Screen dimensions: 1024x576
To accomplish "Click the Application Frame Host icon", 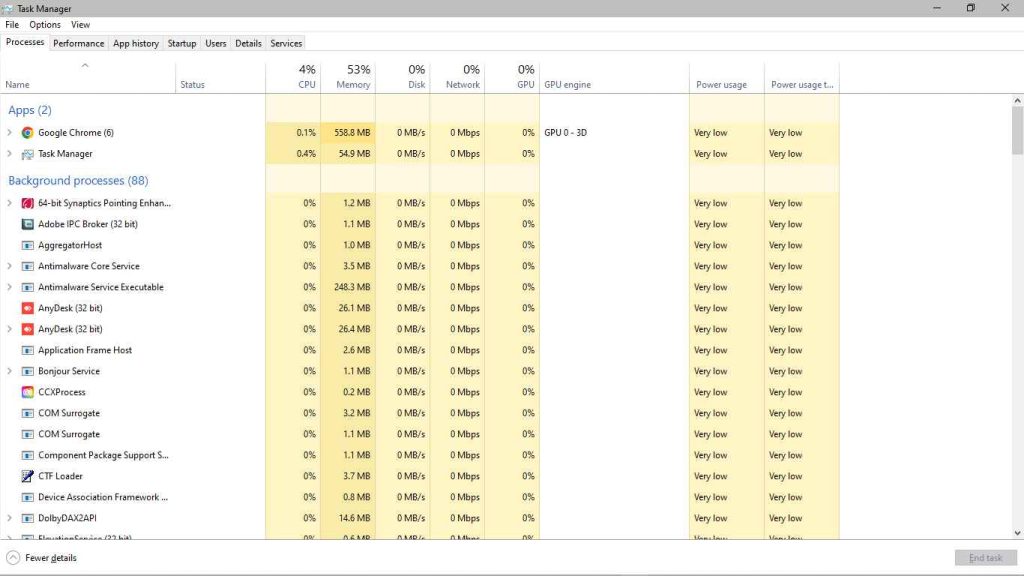I will click(27, 350).
